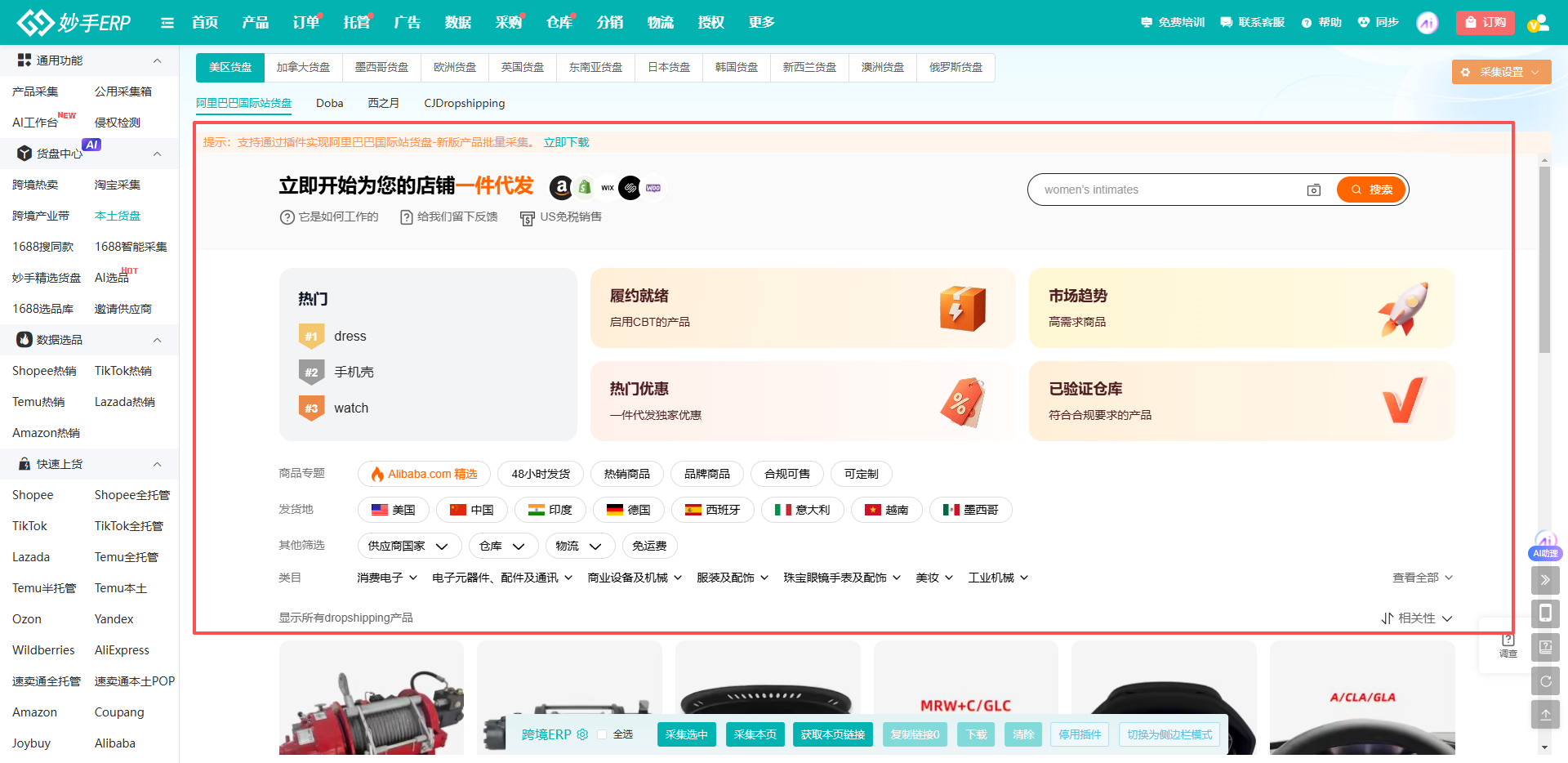
Task: Click the Shopify platform round icon
Action: (x=585, y=188)
